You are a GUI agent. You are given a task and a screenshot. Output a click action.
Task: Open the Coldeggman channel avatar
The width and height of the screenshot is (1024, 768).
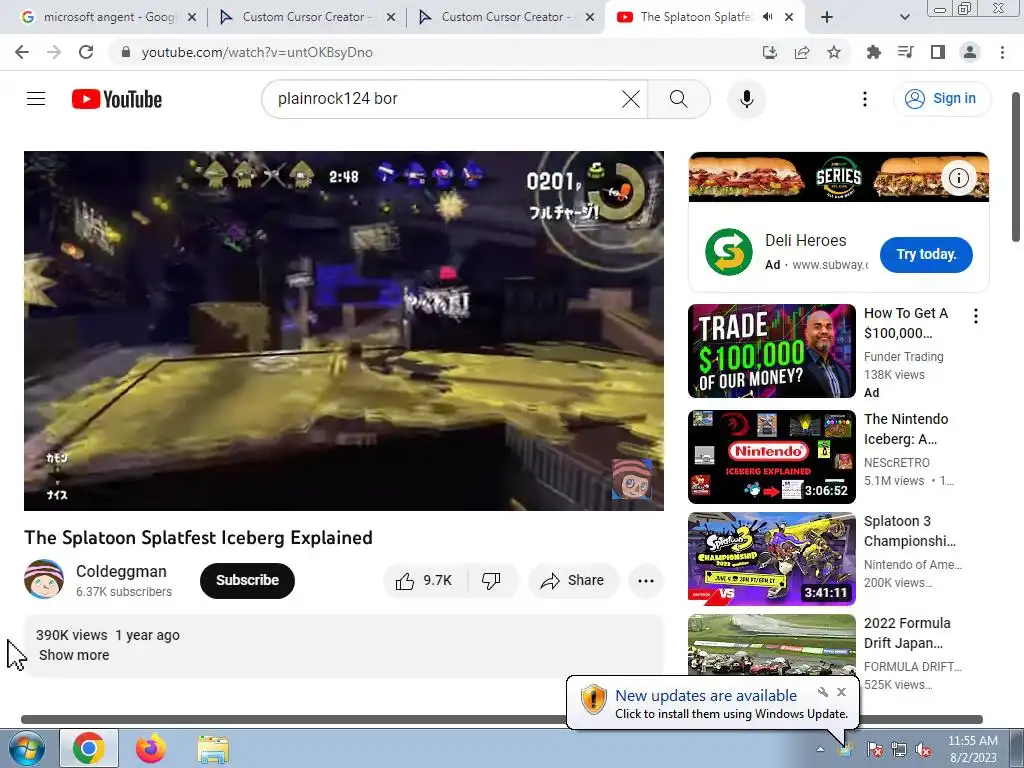coord(44,579)
